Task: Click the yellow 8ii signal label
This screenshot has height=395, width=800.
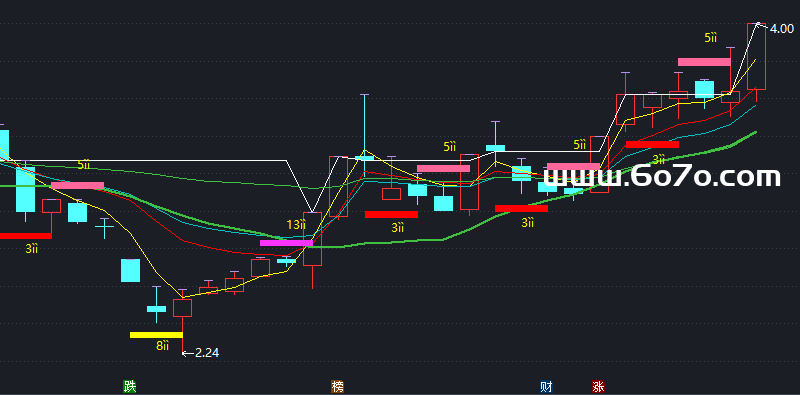Action: [x=162, y=346]
